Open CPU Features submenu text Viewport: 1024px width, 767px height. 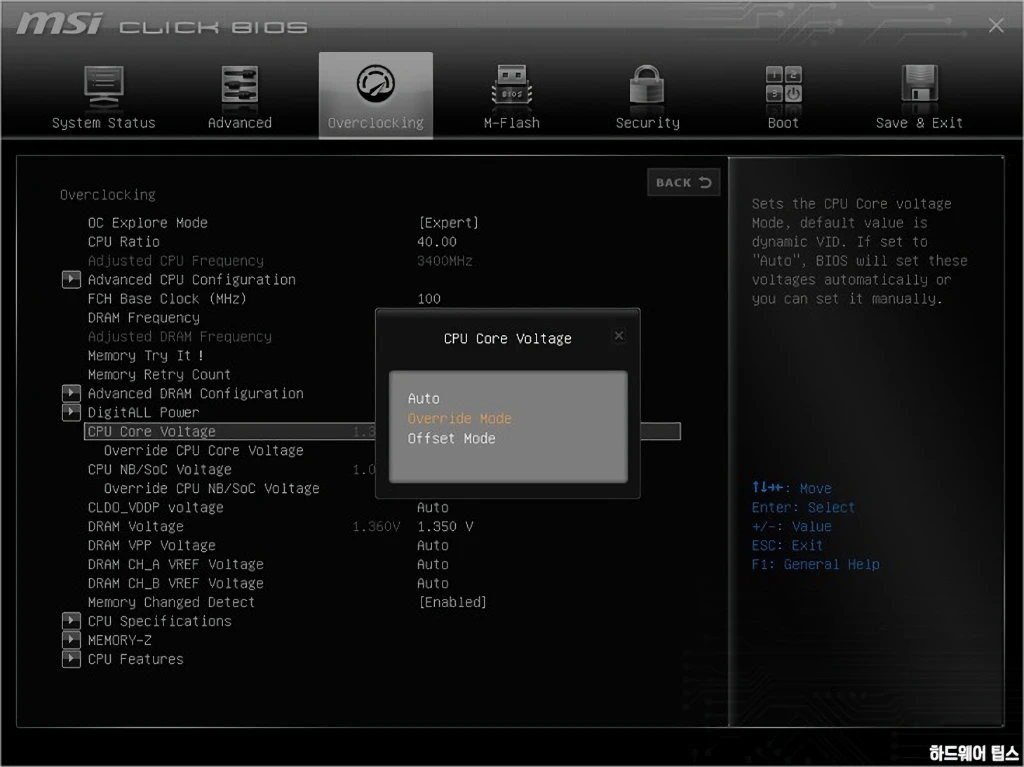[135, 659]
